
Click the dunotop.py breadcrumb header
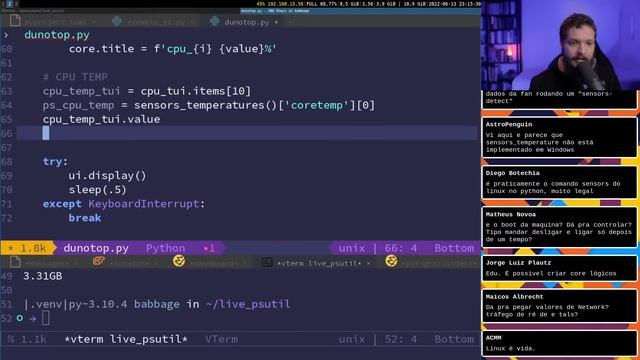click(x=57, y=35)
